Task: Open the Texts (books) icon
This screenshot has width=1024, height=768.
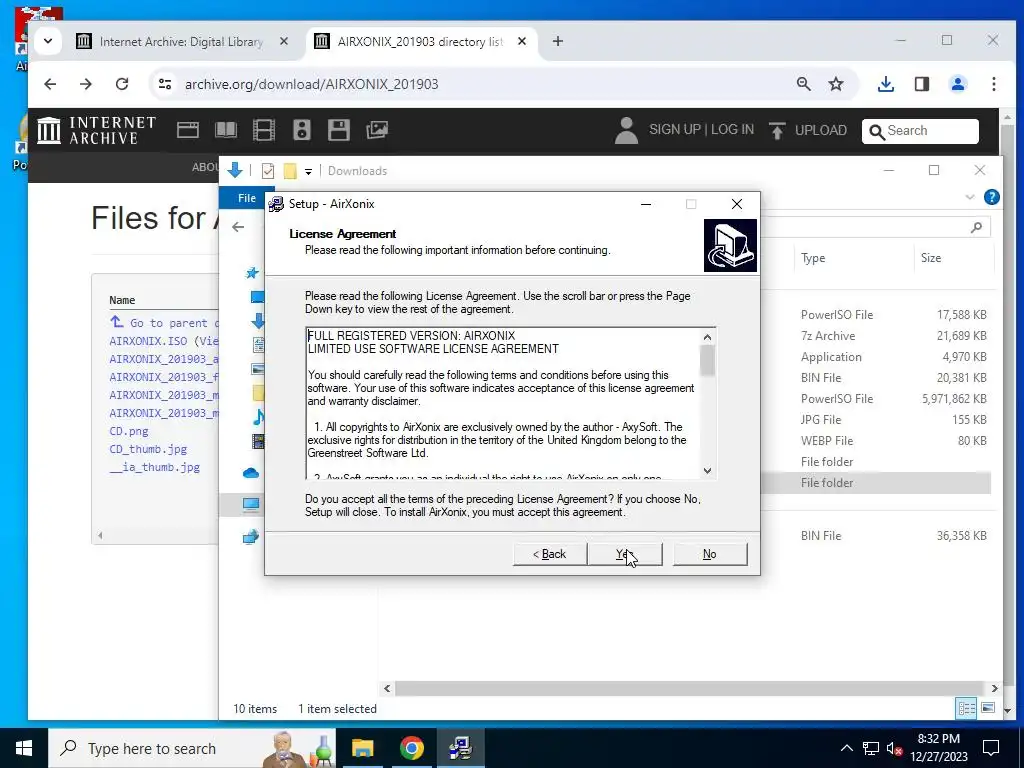Action: (226, 130)
